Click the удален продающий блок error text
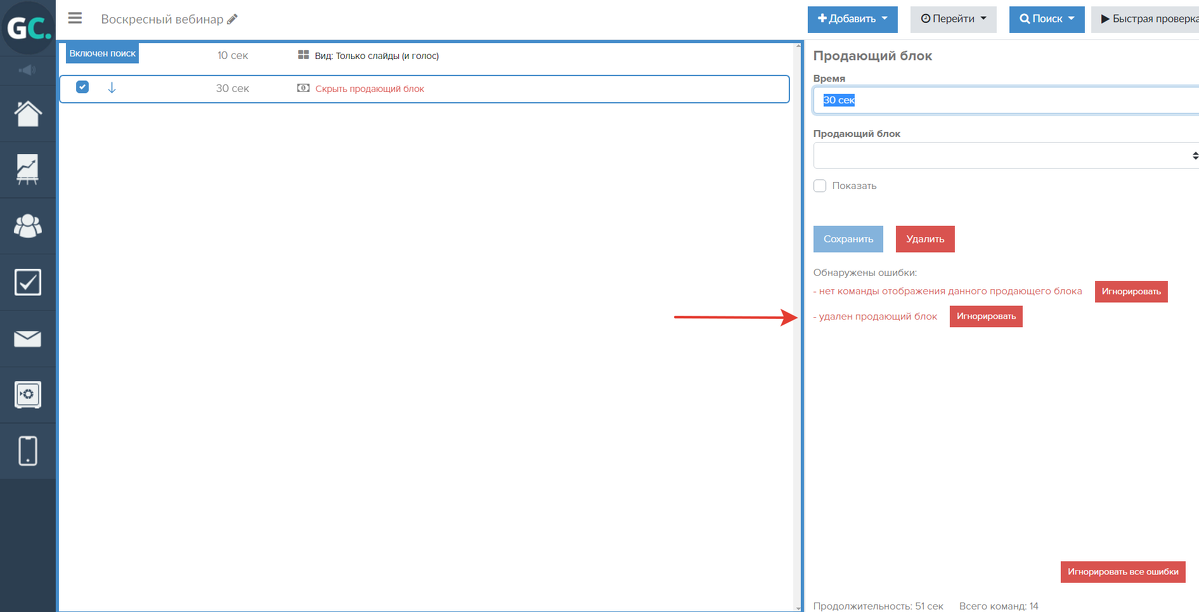 (876, 316)
